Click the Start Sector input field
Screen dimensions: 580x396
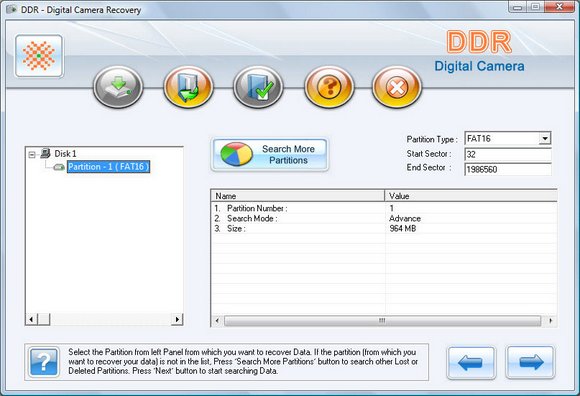click(x=508, y=154)
